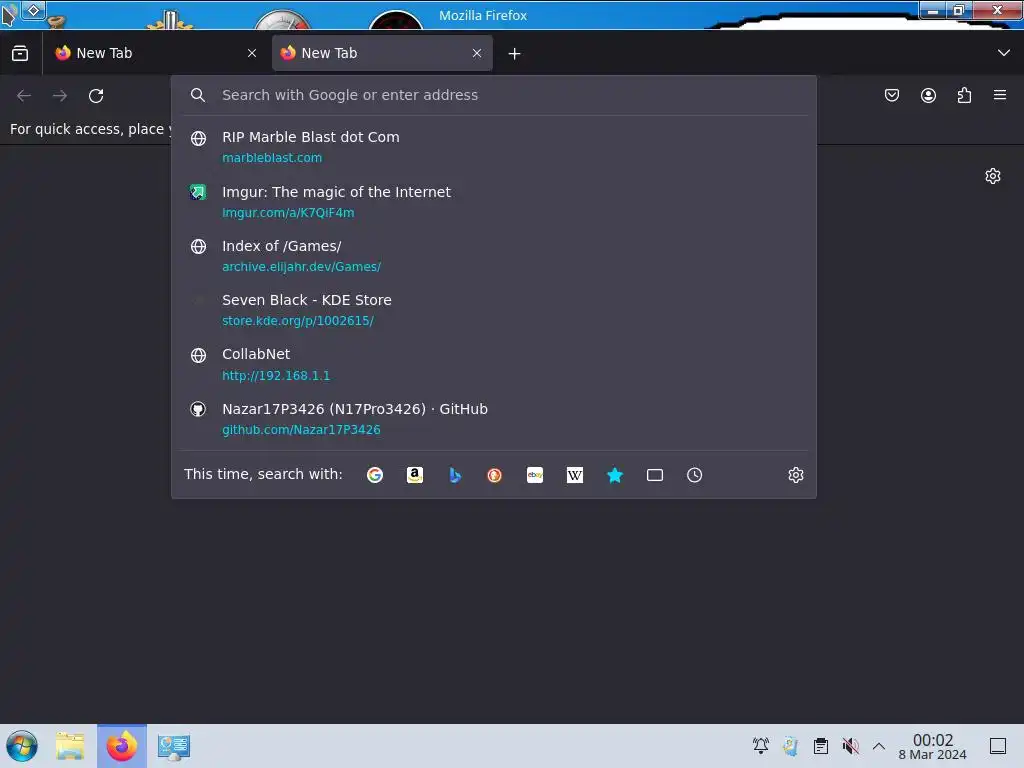Screen dimensions: 1024x768
Task: Open the http://192.168.1.1 link
Action: 276,376
